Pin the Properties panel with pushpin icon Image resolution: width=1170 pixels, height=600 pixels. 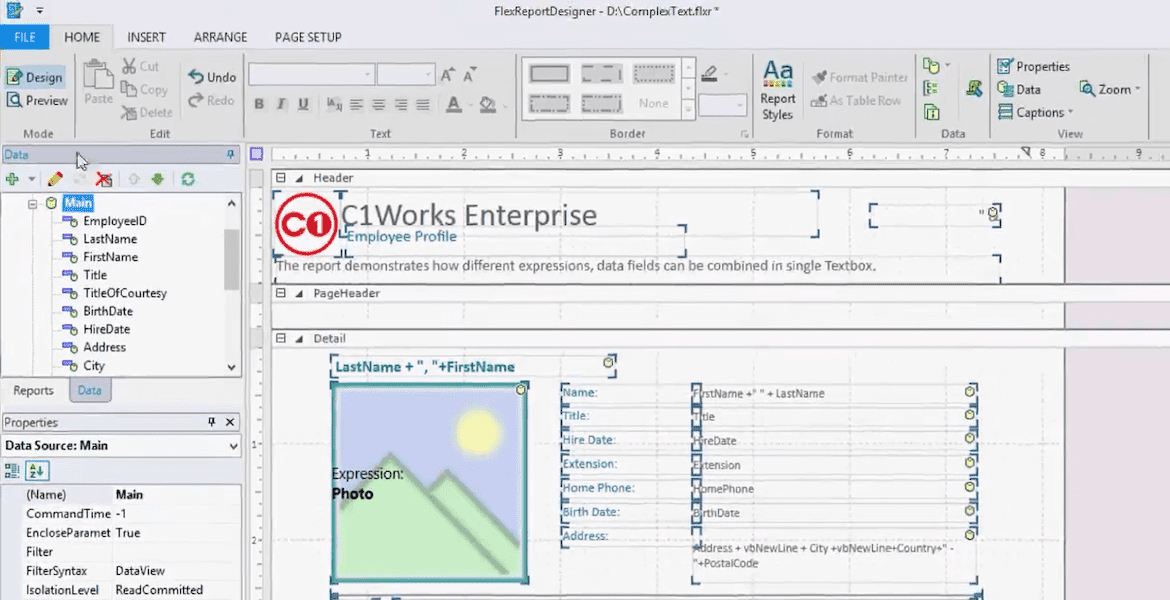point(211,423)
